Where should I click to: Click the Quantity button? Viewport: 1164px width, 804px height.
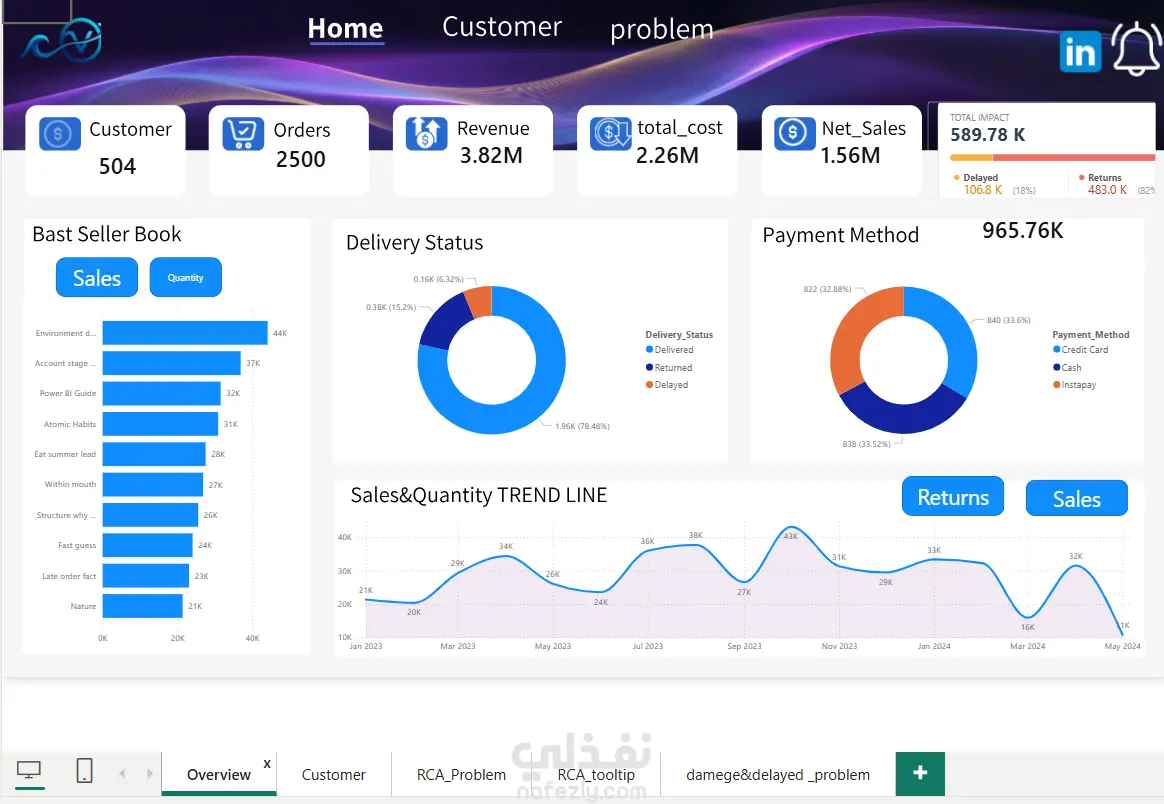tap(186, 278)
